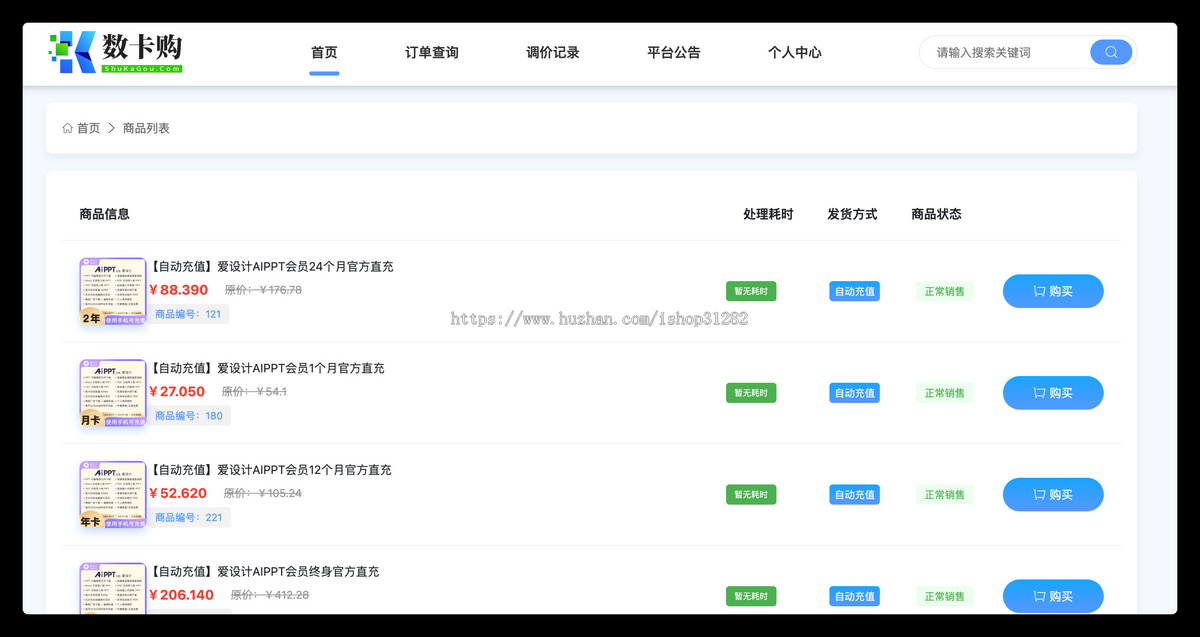Click 自动充值 badge in 24个月 row

click(x=854, y=291)
